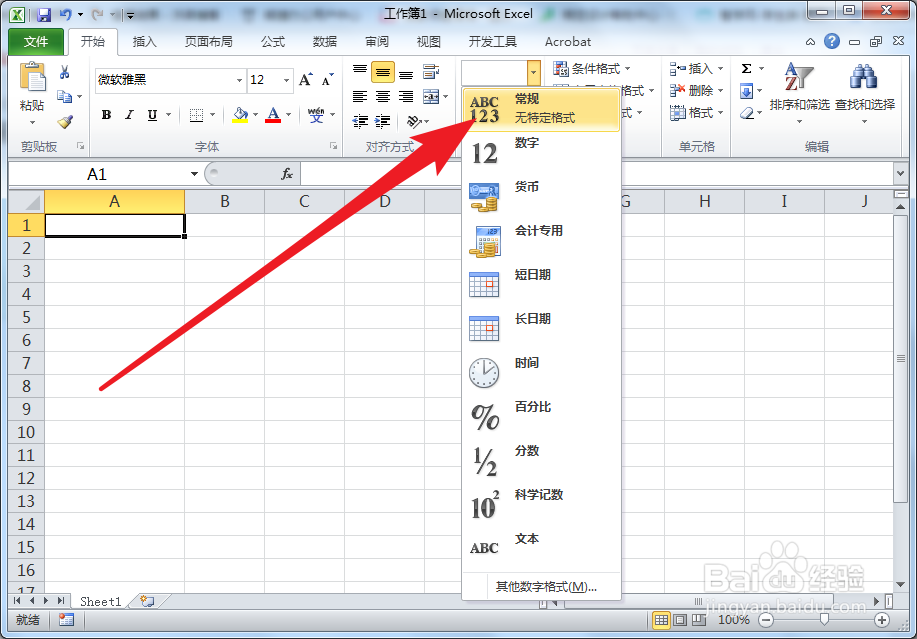
Task: Open Conditional Formatting 条件格式 menu
Action: [592, 68]
